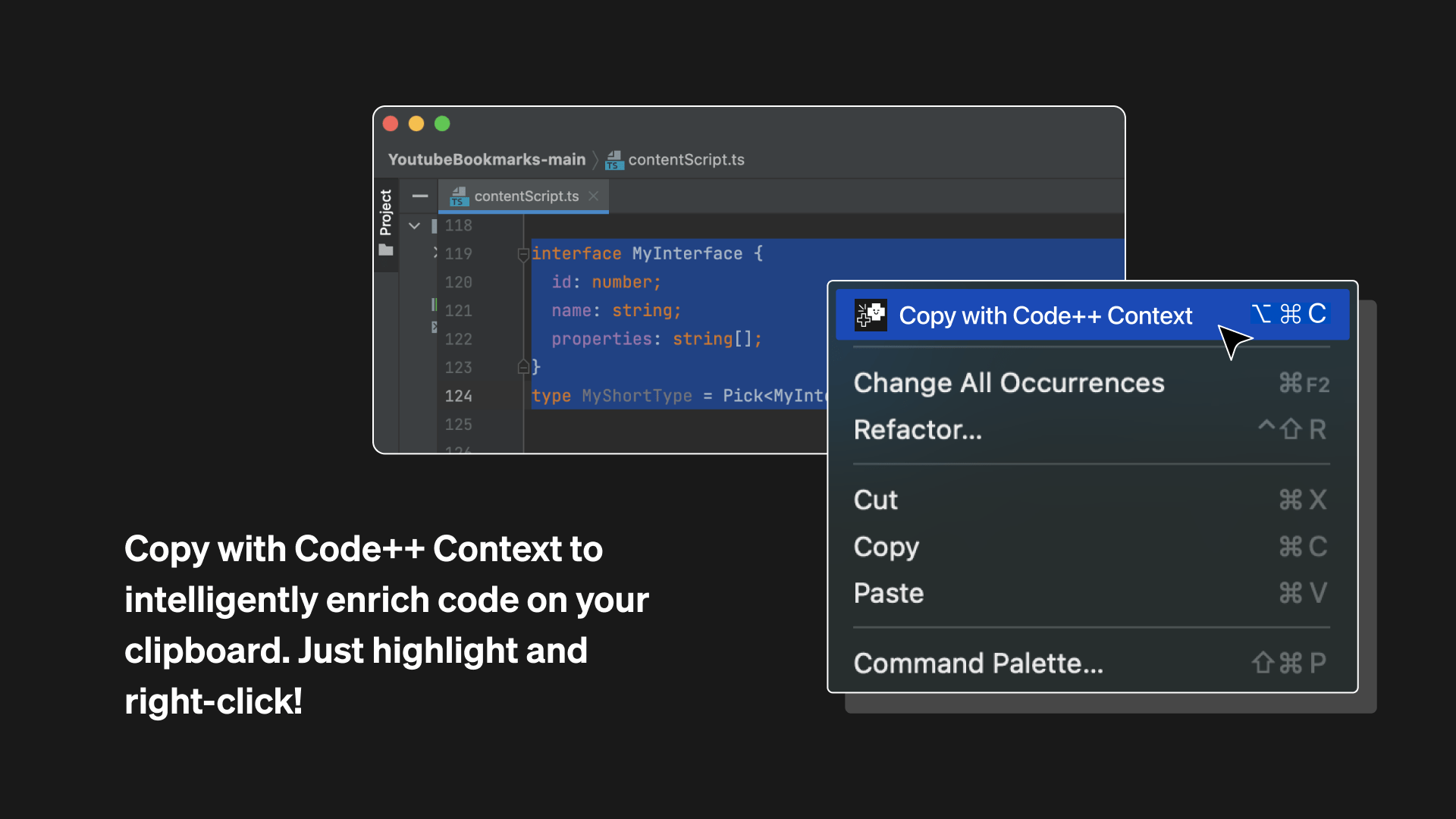Fold the interface block at line 119
This screenshot has height=819, width=1456.
click(x=523, y=254)
